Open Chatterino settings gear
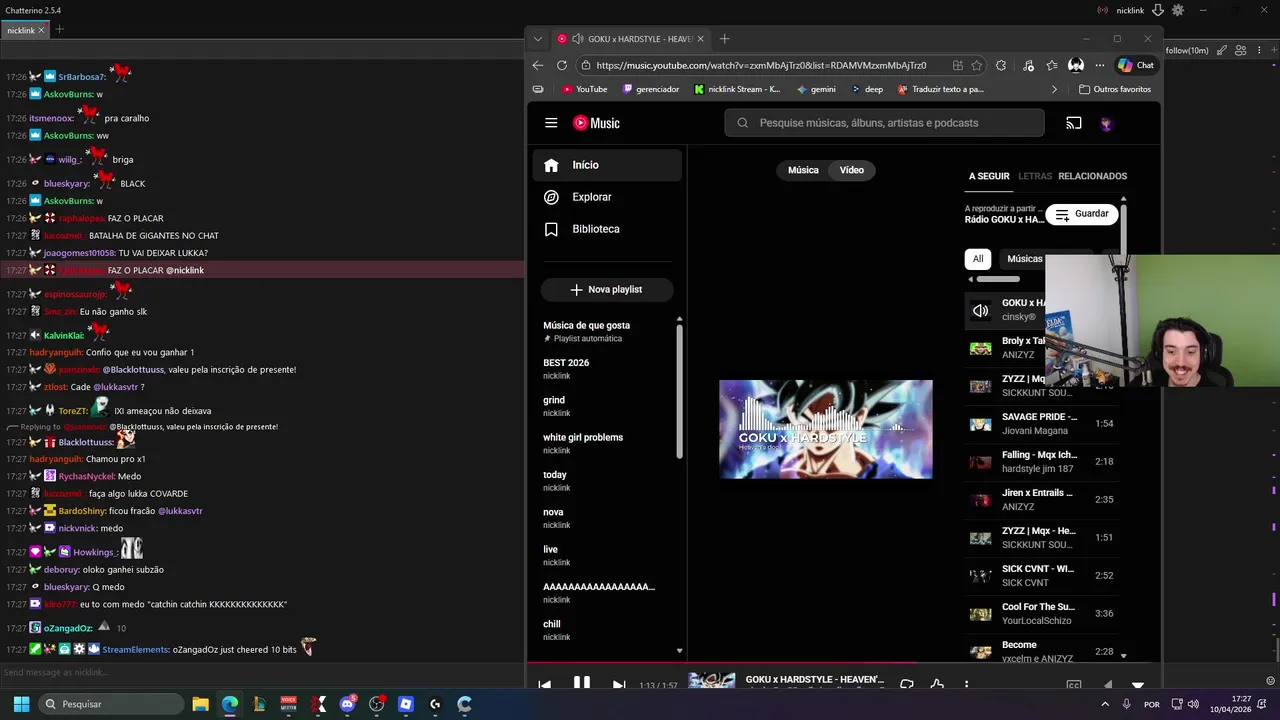Screen dimensions: 1280x720 tap(1178, 10)
